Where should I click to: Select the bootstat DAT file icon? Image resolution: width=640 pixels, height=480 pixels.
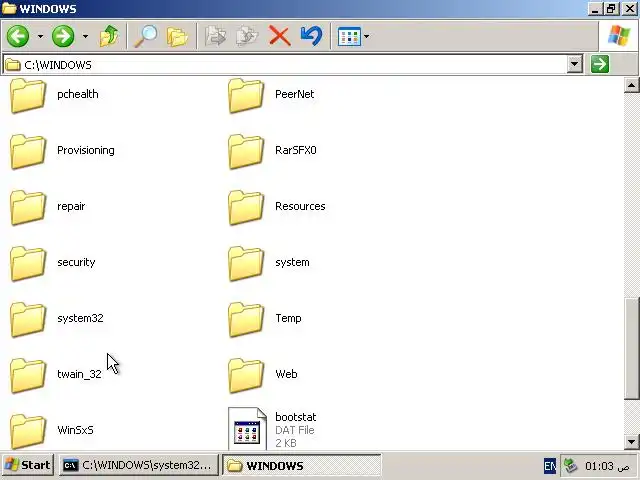click(x=247, y=429)
